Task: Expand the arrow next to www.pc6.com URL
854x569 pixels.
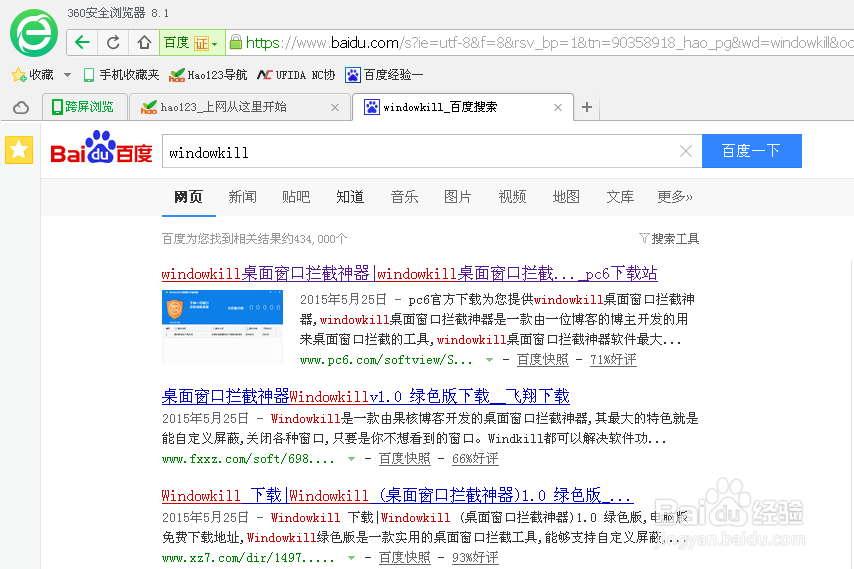Action: coord(490,360)
